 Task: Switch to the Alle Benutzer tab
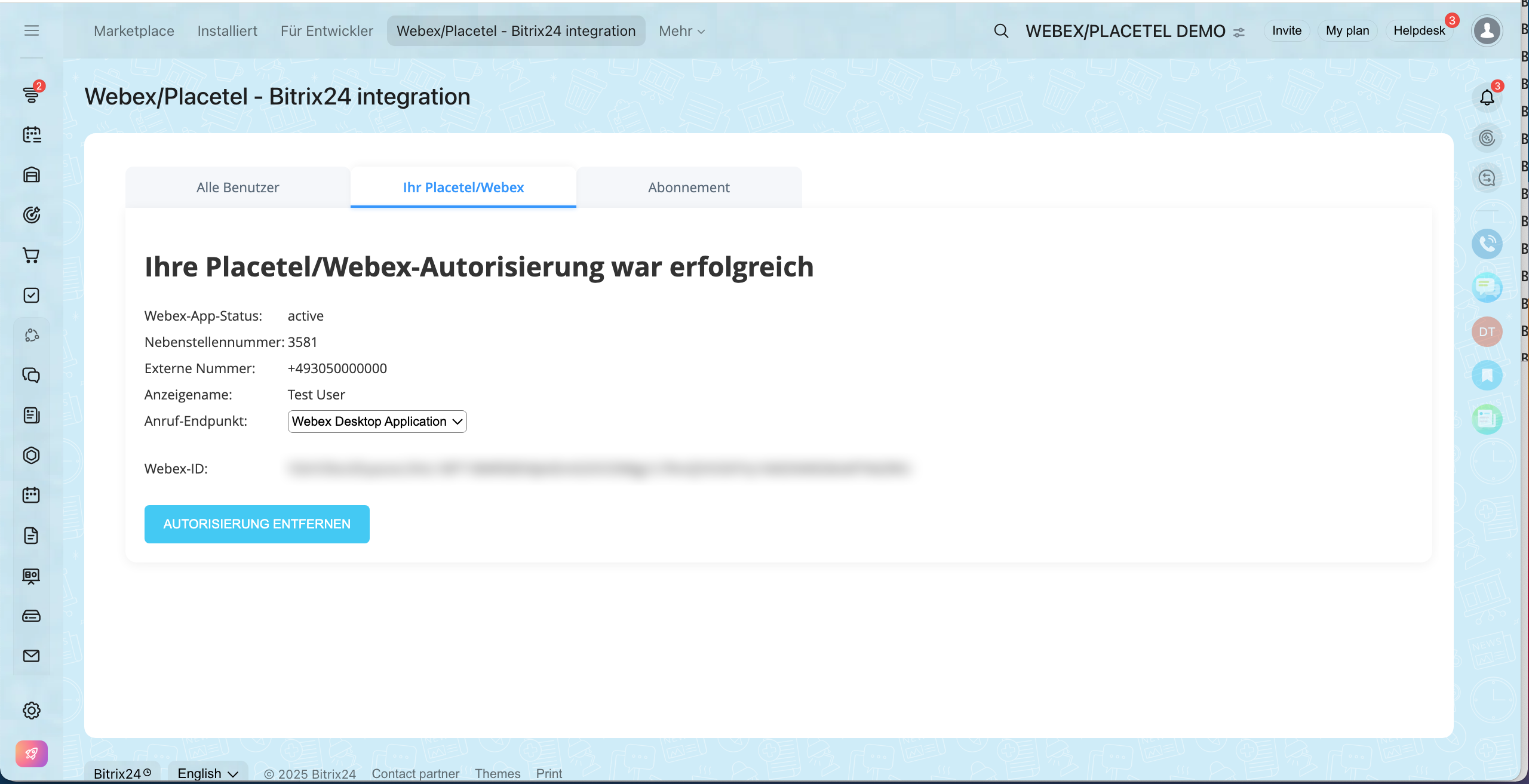(x=238, y=187)
